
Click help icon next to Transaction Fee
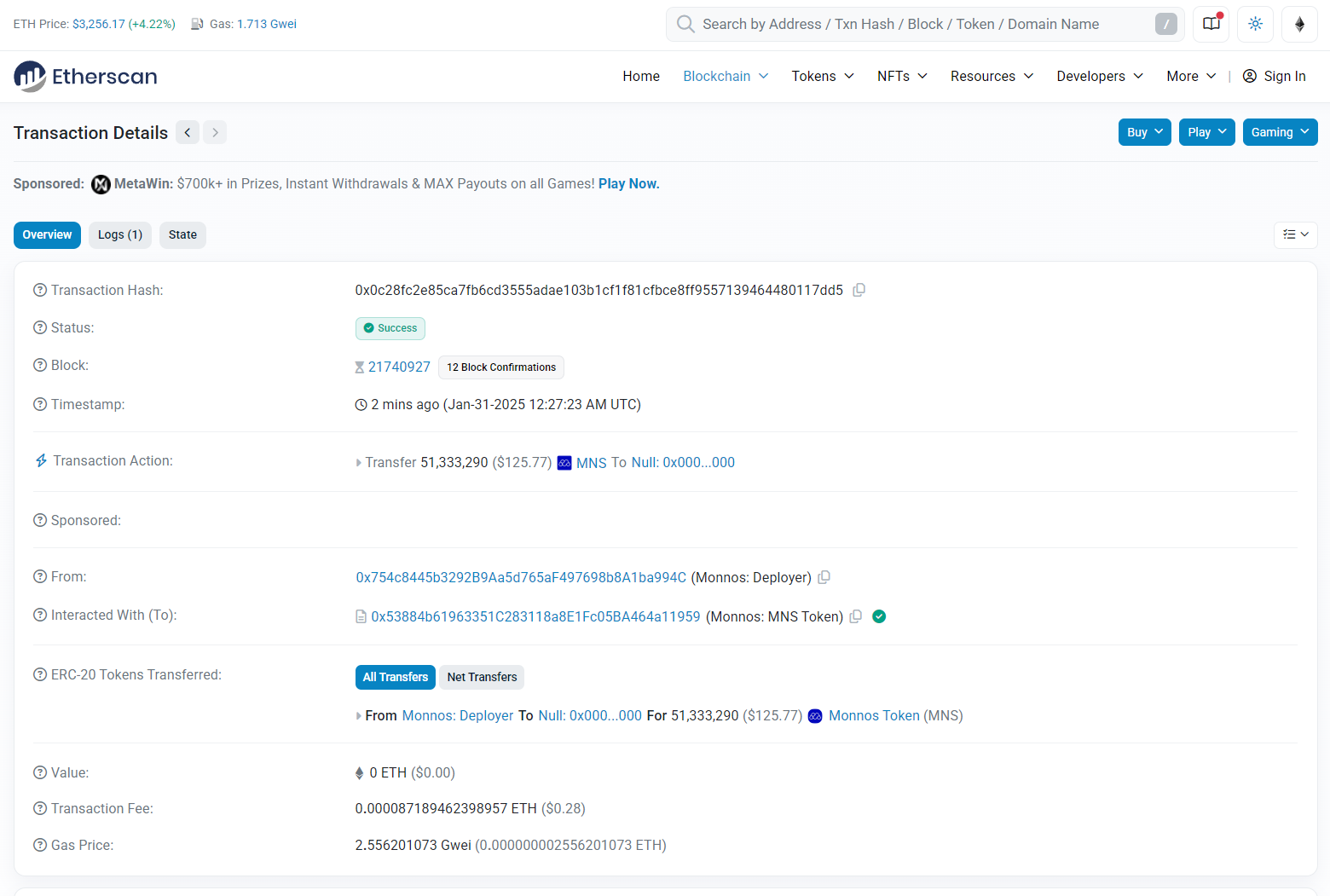pos(40,808)
